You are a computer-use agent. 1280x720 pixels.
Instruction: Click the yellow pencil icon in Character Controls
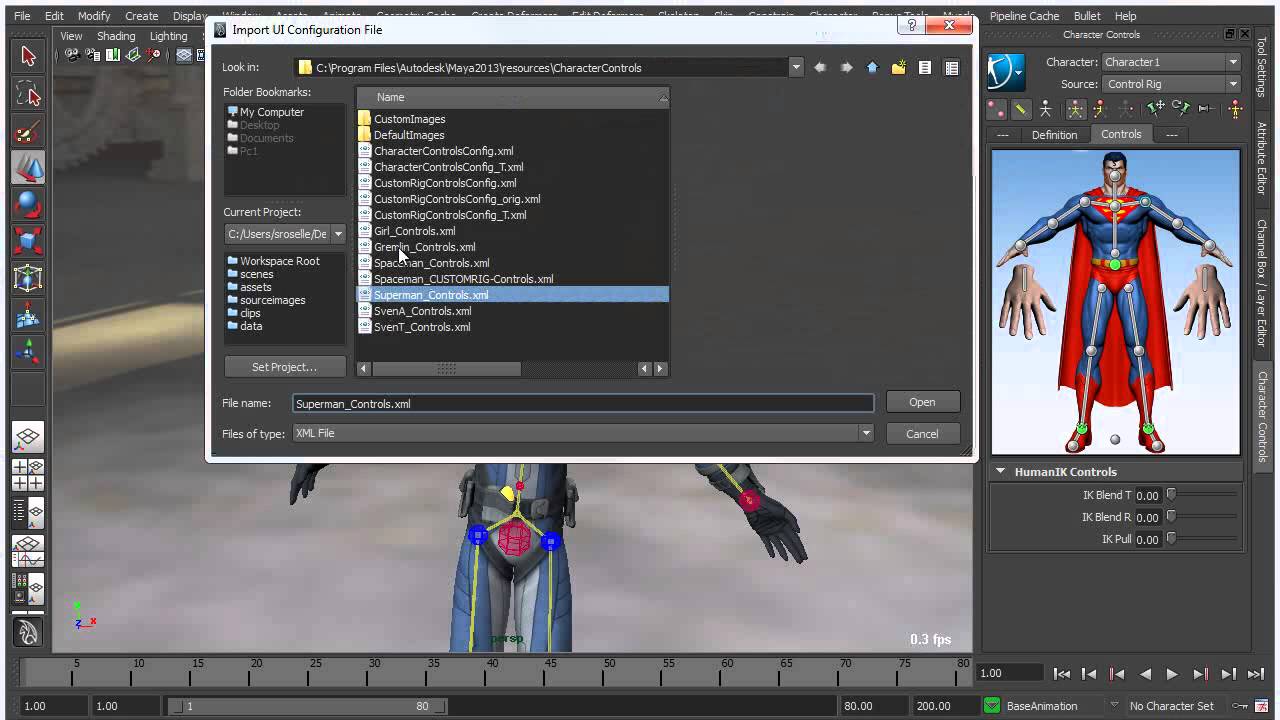point(1021,108)
